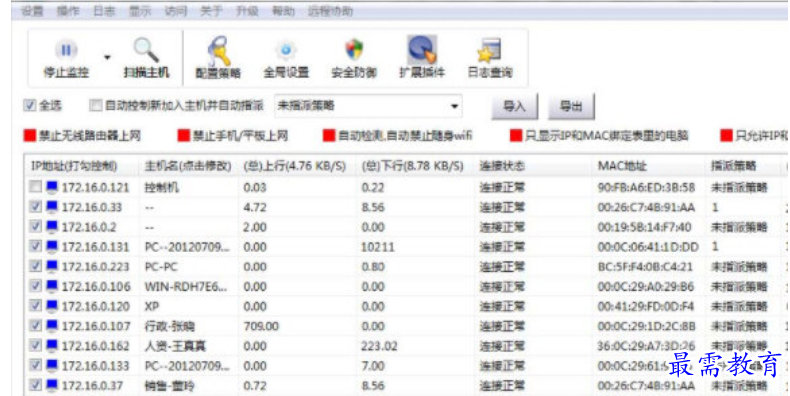Click computer icon for 172.16.0.223
The image size is (790, 396).
(52, 266)
